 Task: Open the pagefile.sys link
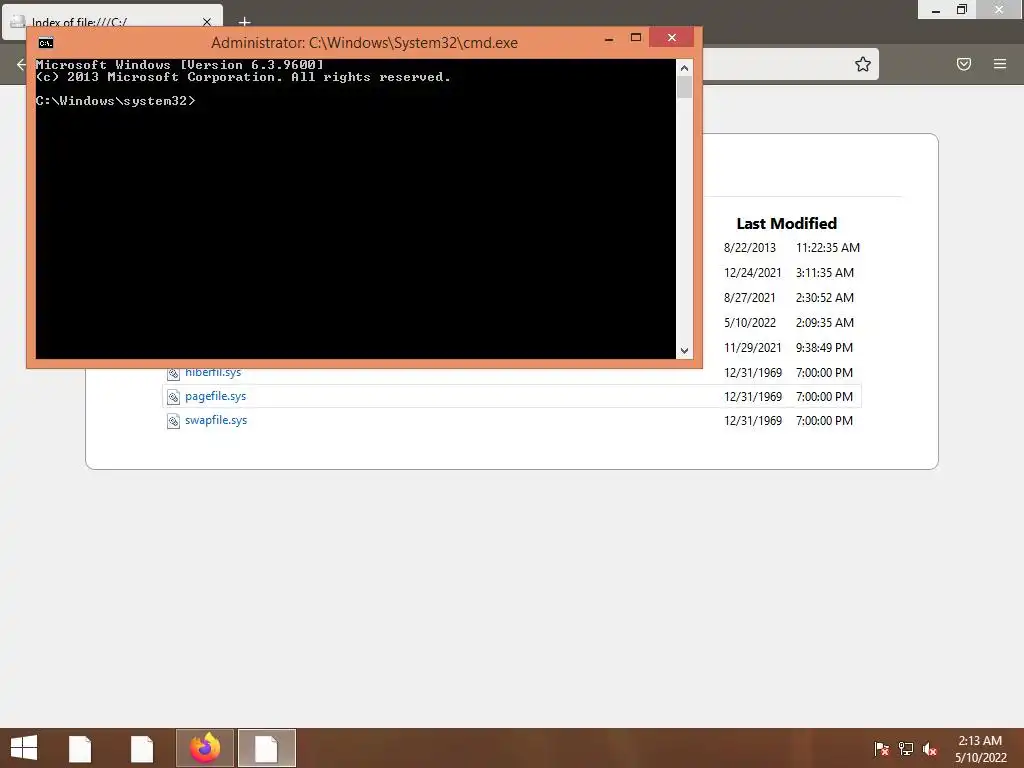(216, 396)
